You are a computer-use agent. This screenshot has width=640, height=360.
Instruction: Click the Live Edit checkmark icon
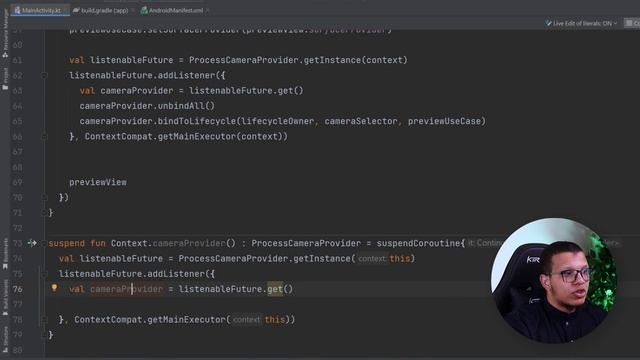(548, 23)
